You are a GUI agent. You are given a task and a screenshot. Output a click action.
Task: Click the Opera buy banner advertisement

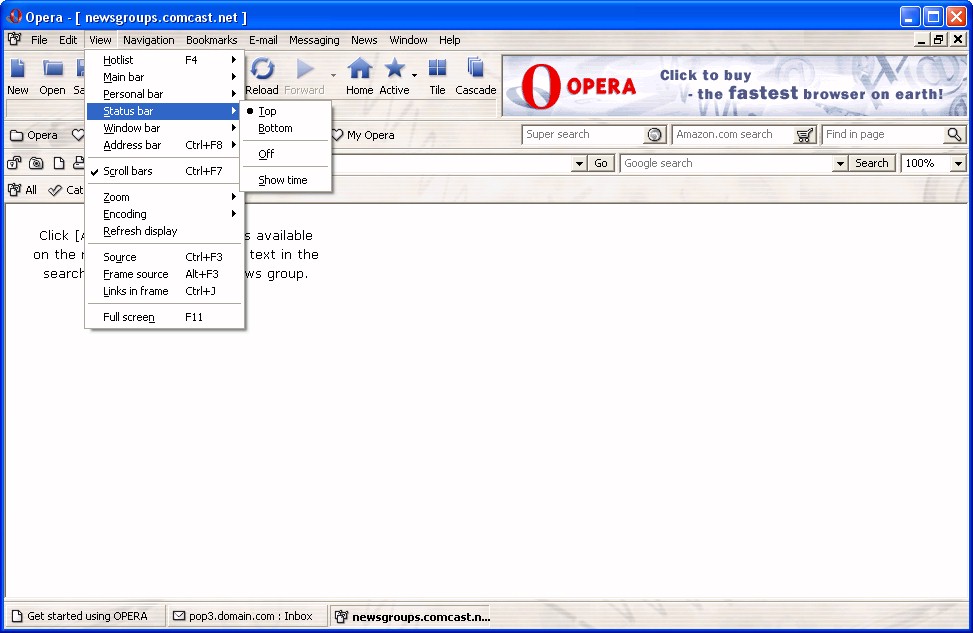coord(734,86)
